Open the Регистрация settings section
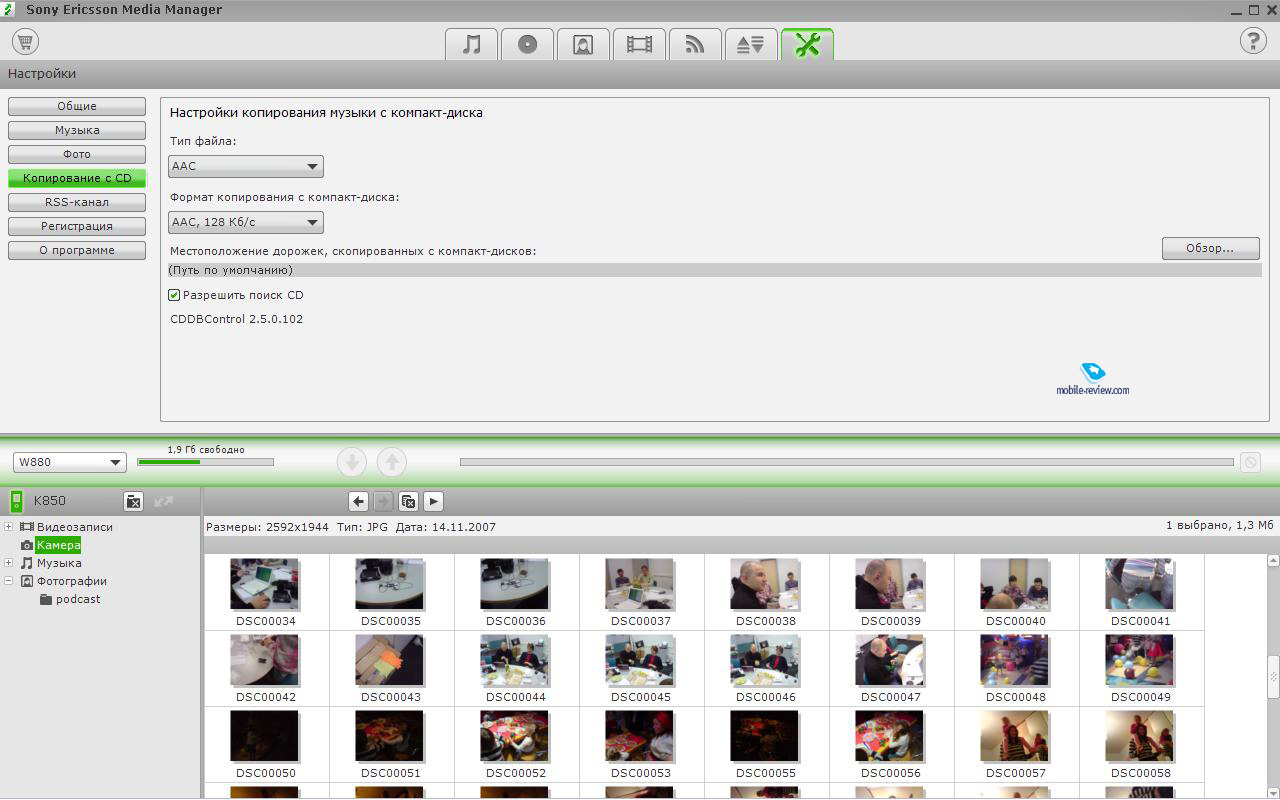1280x800 pixels. click(x=77, y=226)
